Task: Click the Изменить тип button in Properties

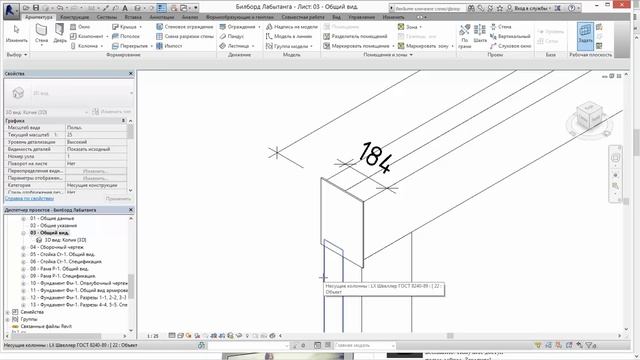Action: coord(112,111)
